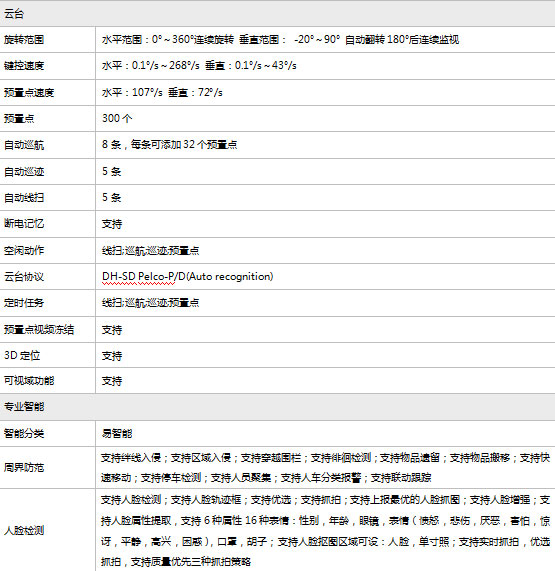Click the 300 个 preset value
The height and width of the screenshot is (571, 555).
pyautogui.click(x=117, y=118)
